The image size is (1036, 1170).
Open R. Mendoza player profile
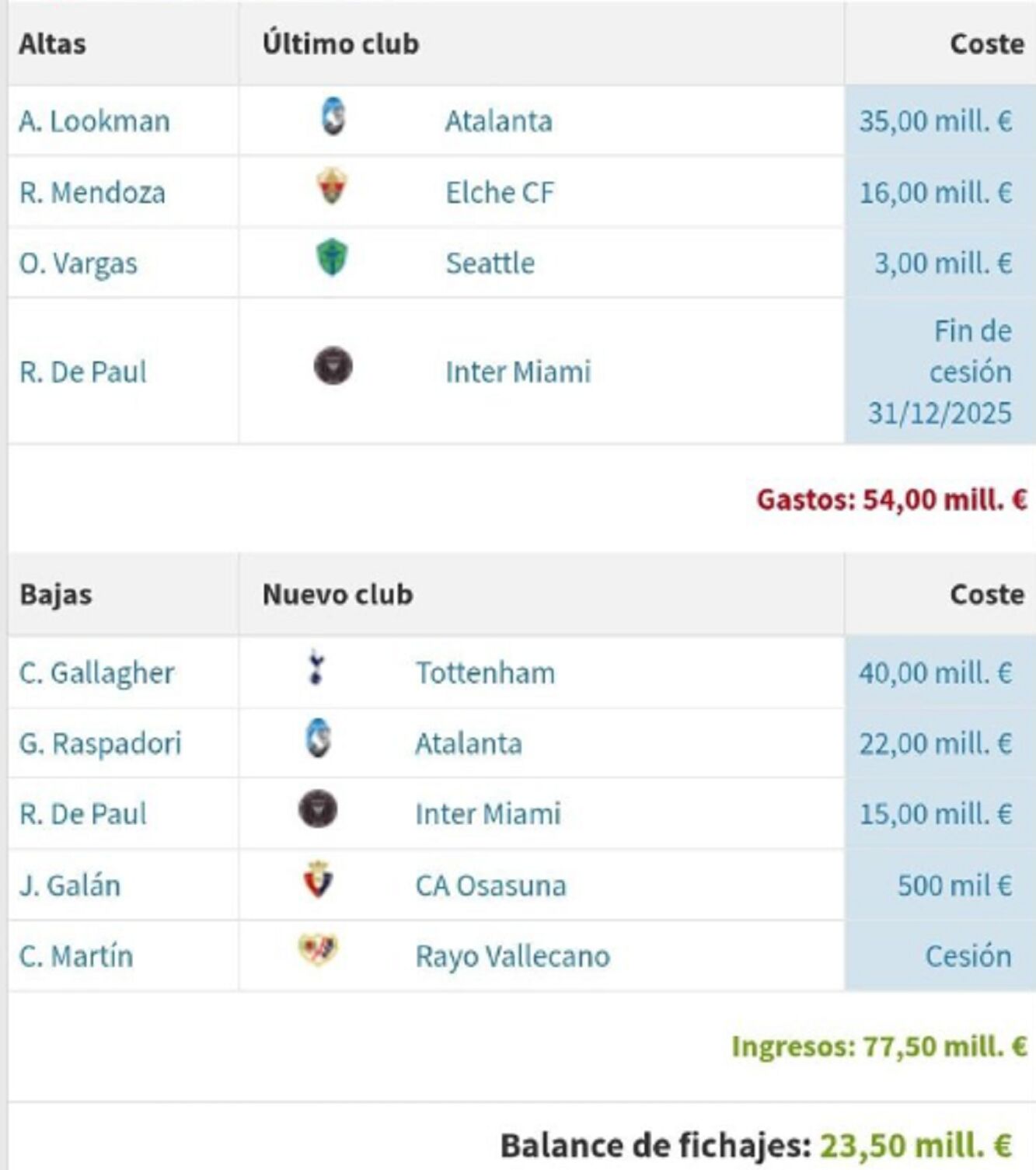tap(92, 193)
